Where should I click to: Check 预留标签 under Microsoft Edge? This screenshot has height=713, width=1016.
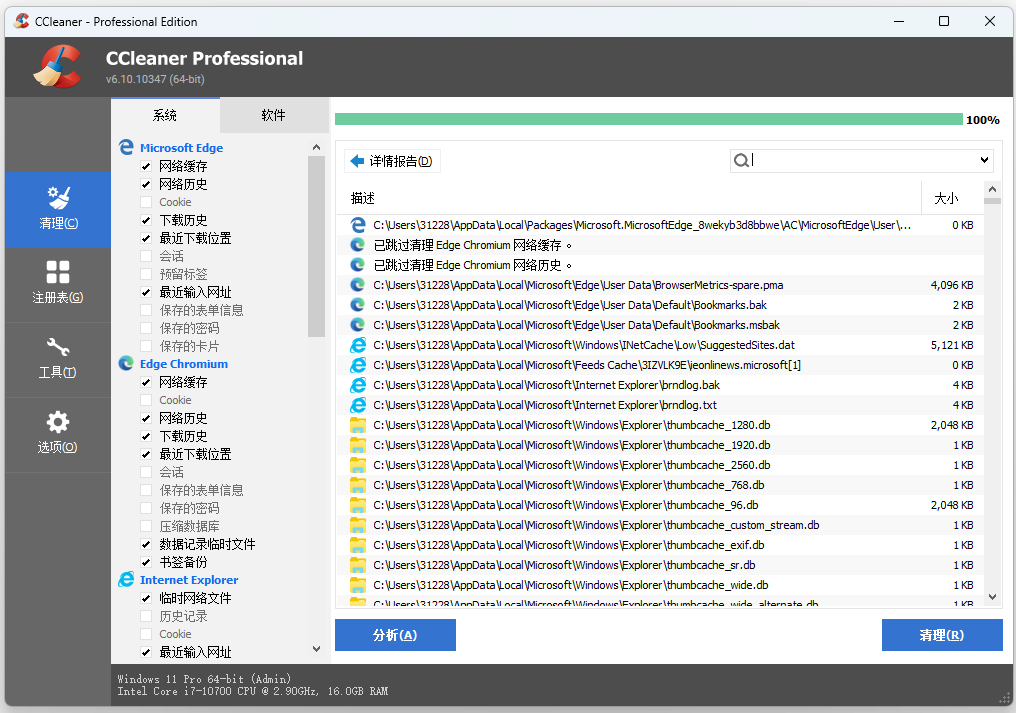click(146, 274)
